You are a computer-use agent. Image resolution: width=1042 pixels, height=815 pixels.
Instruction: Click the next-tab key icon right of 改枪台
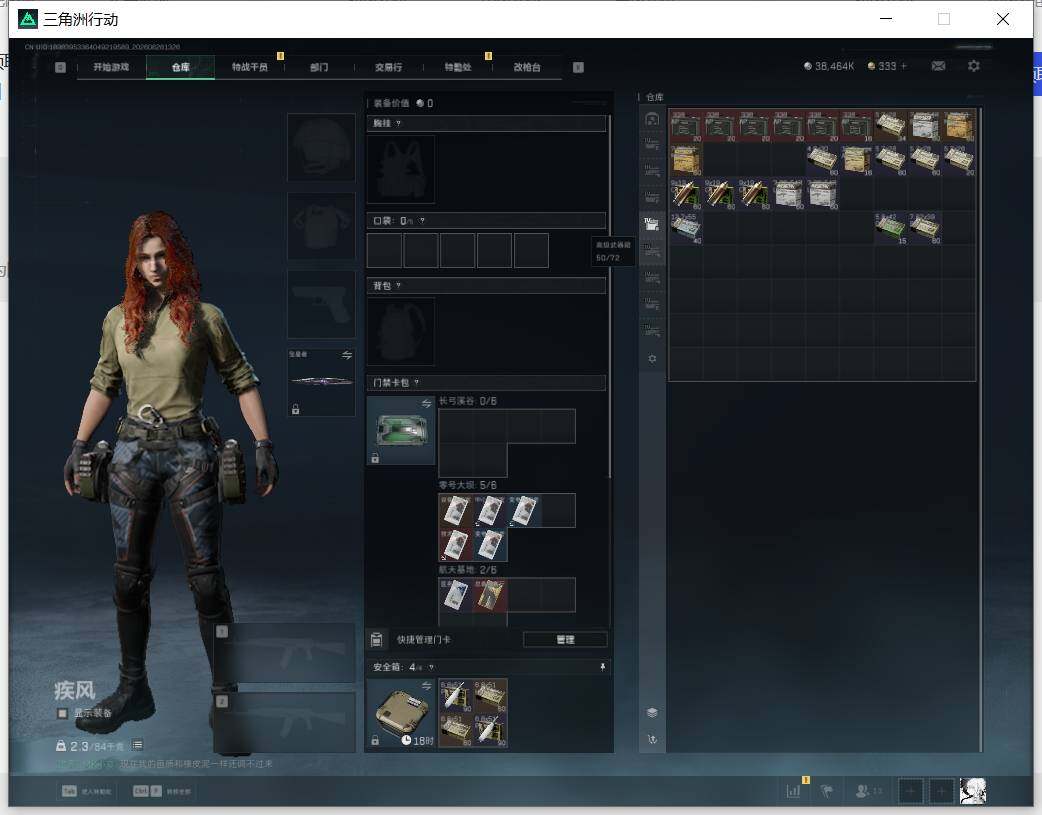tap(578, 67)
